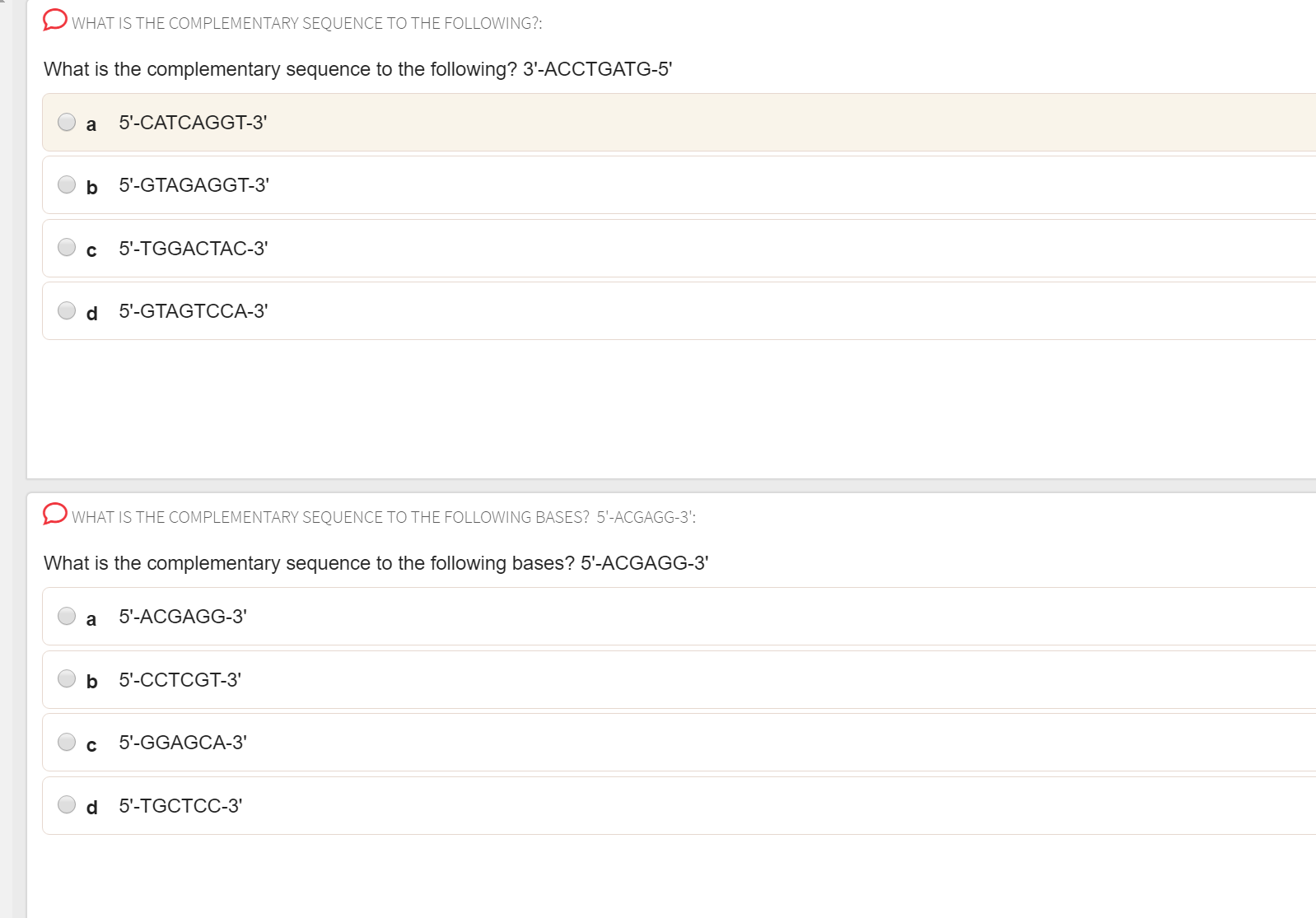This screenshot has width=1316, height=918.
Task: Select radio option b 5'-CCTCGT-3'
Action: pos(67,678)
